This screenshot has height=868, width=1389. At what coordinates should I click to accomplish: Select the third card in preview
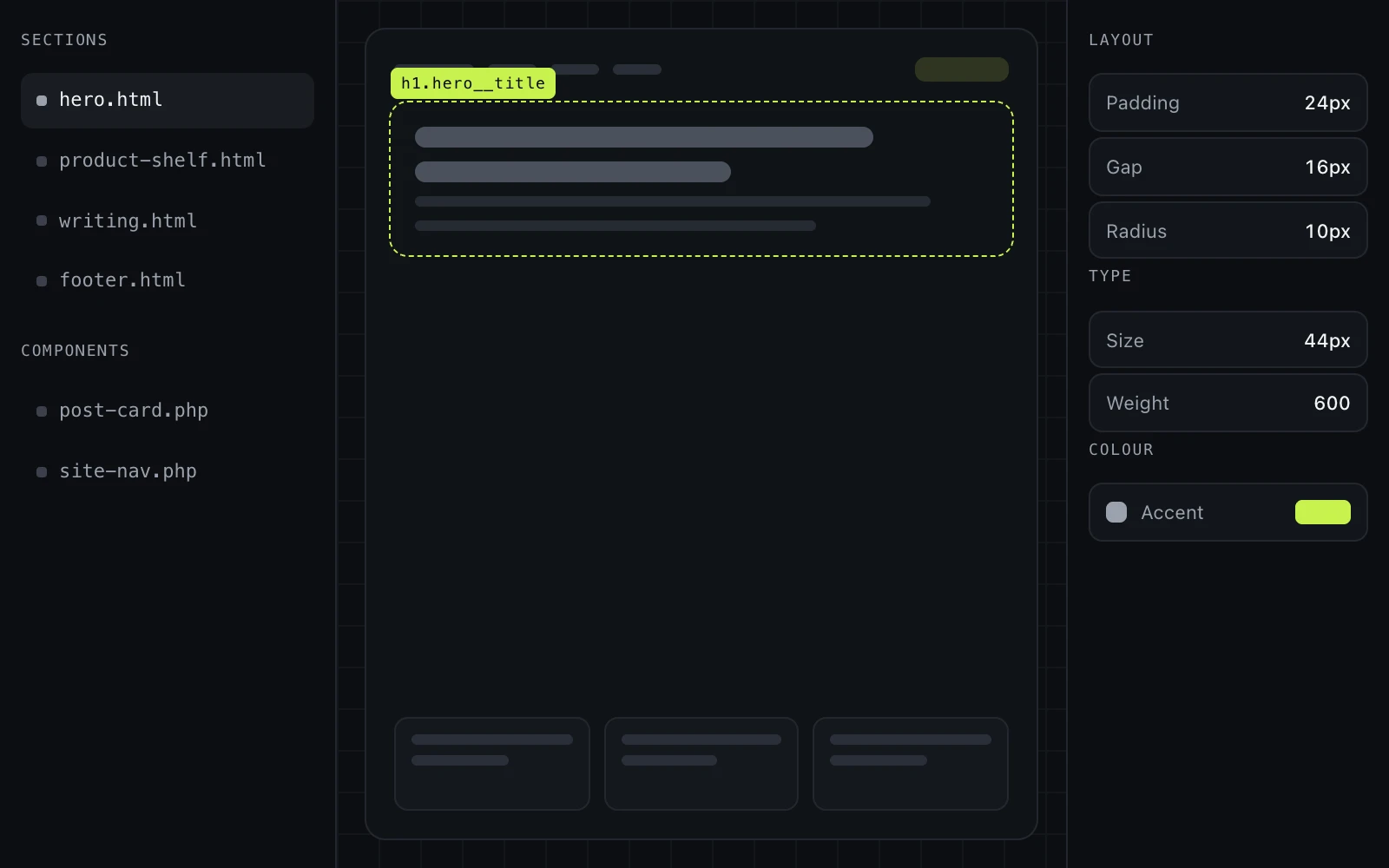tap(911, 764)
